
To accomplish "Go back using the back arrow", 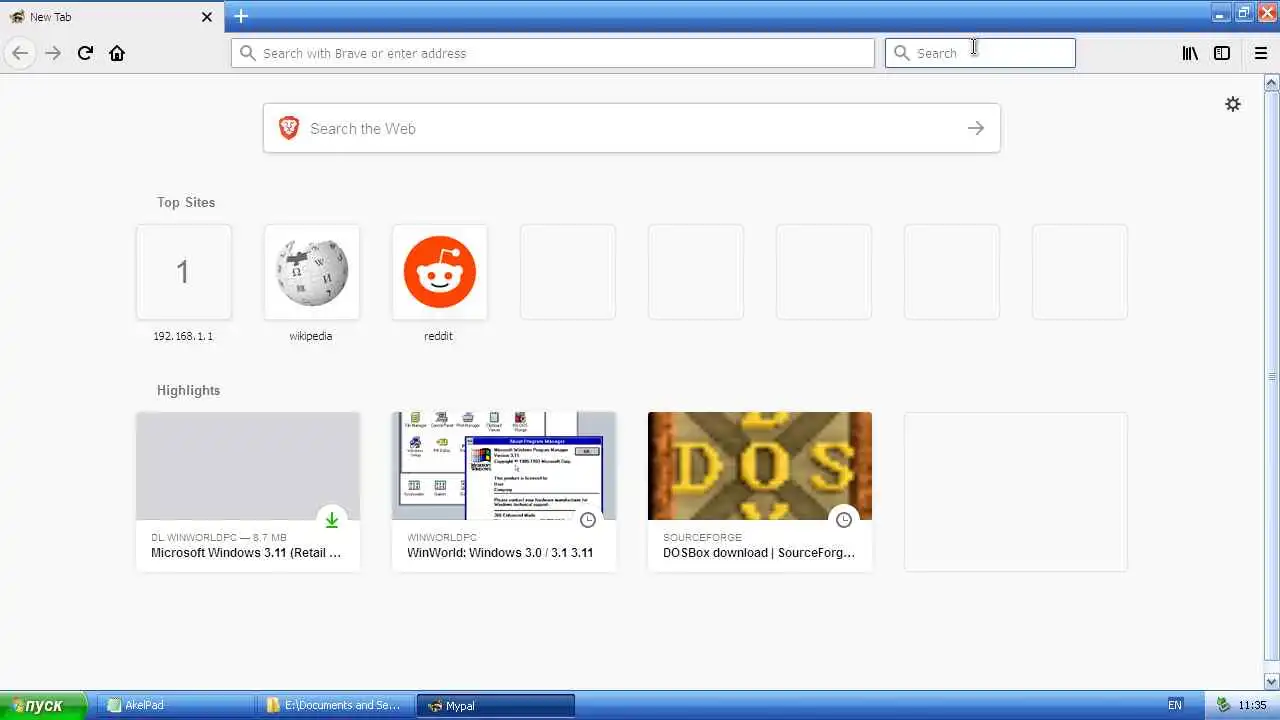I will click(x=20, y=53).
